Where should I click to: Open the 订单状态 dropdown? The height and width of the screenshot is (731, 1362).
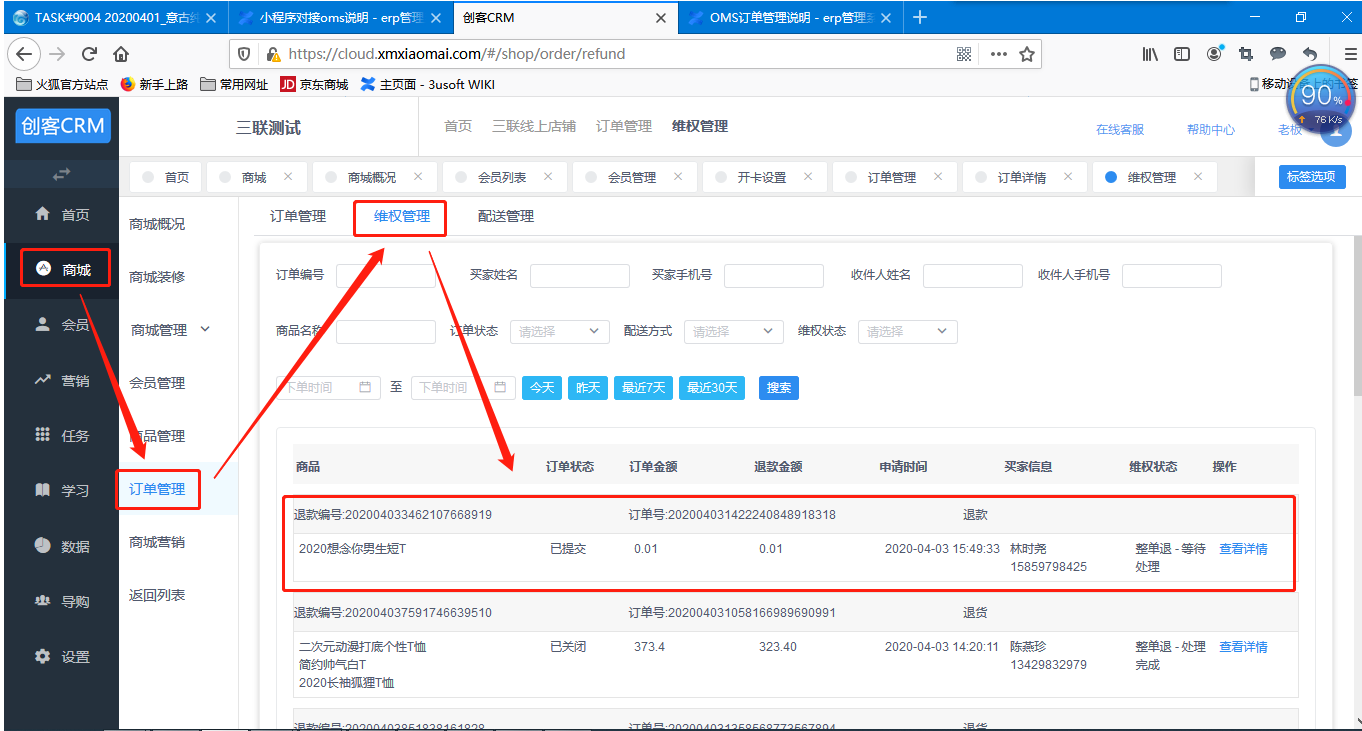pyautogui.click(x=559, y=331)
